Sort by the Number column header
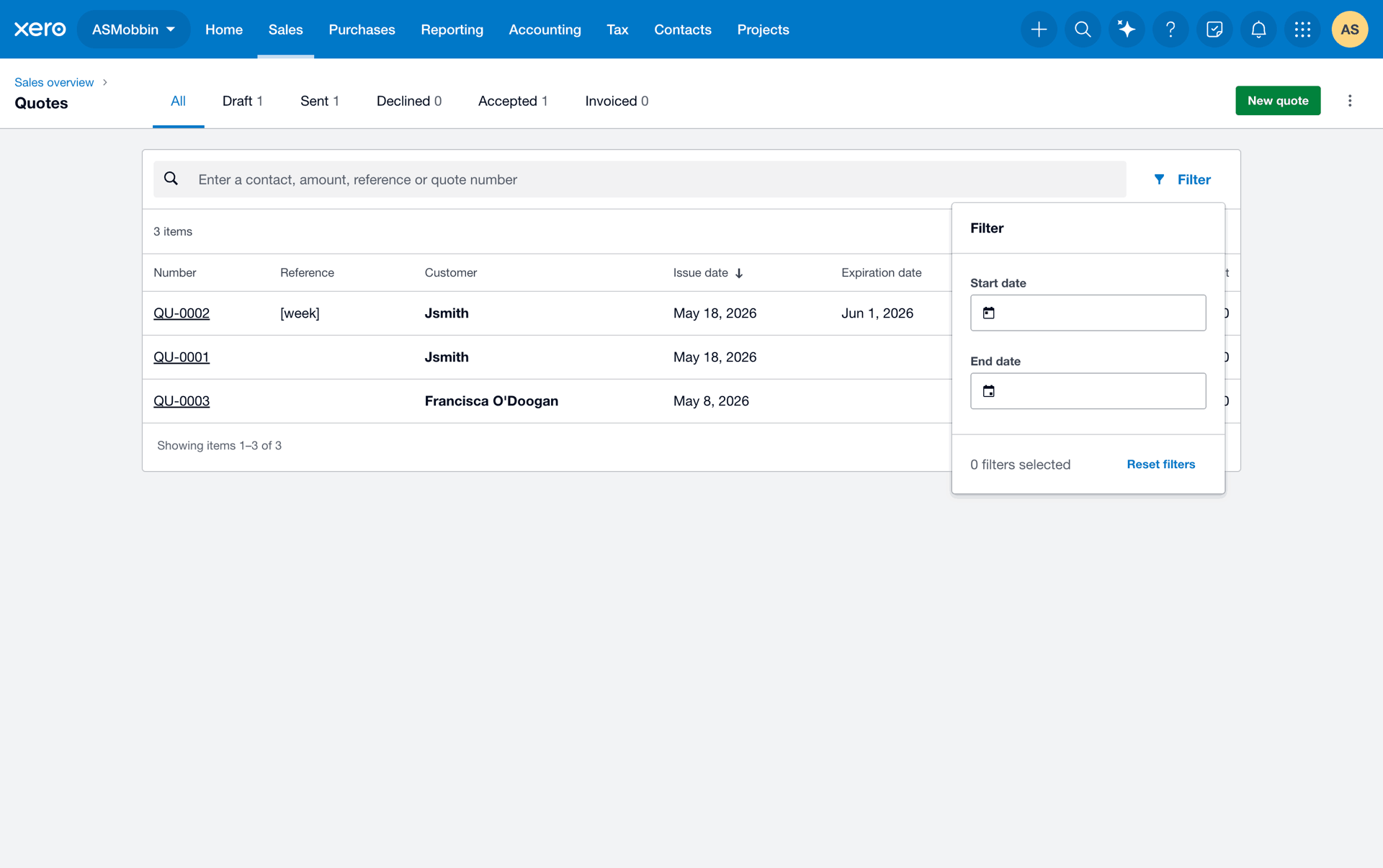Screen dimensions: 1383x868 pyautogui.click(x=175, y=273)
